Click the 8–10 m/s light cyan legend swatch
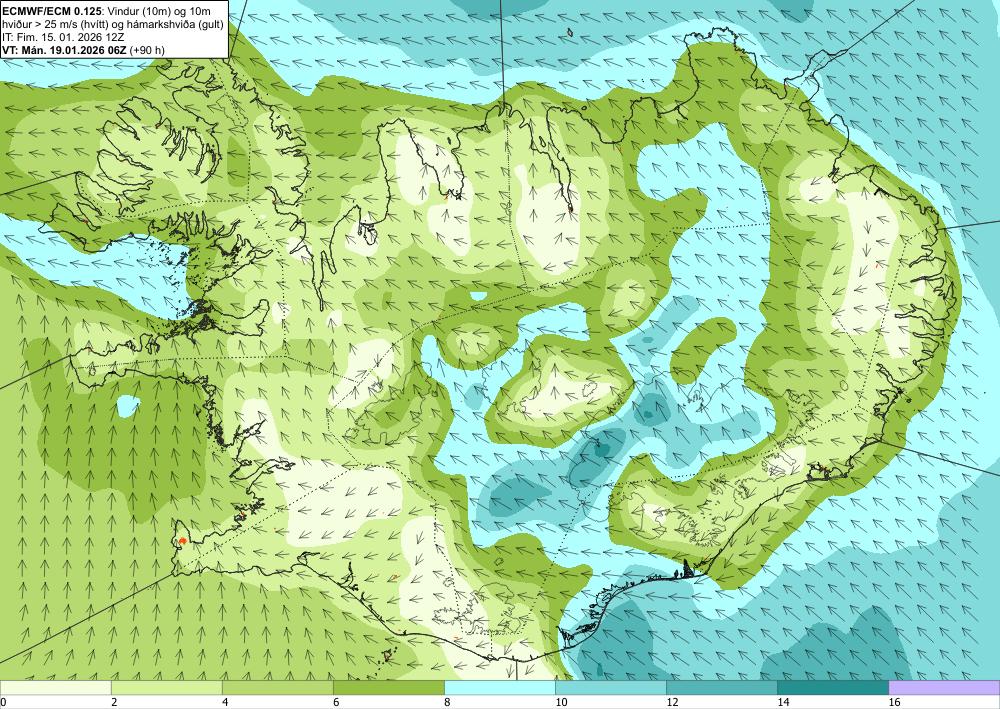 coord(500,687)
